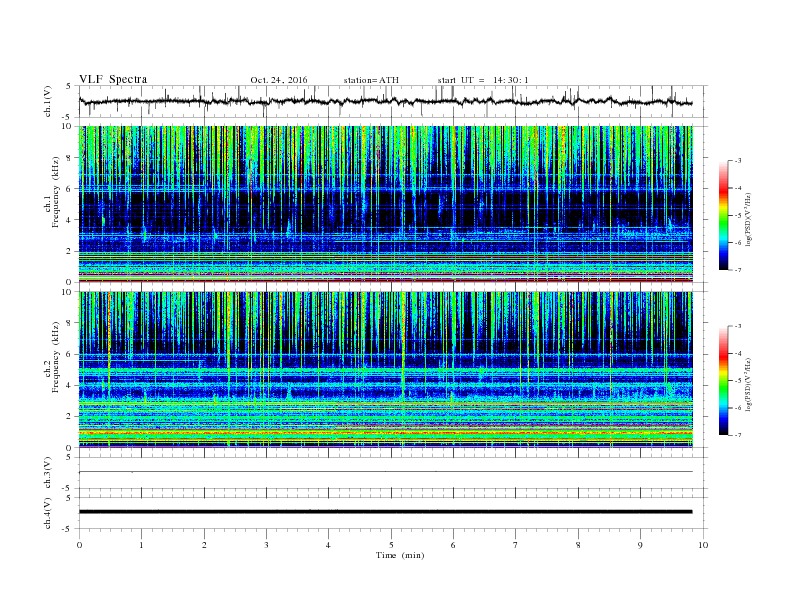The width and height of the screenshot is (792, 612).
Task: Click the ch.2 spectrogram plot
Action: 386,370
